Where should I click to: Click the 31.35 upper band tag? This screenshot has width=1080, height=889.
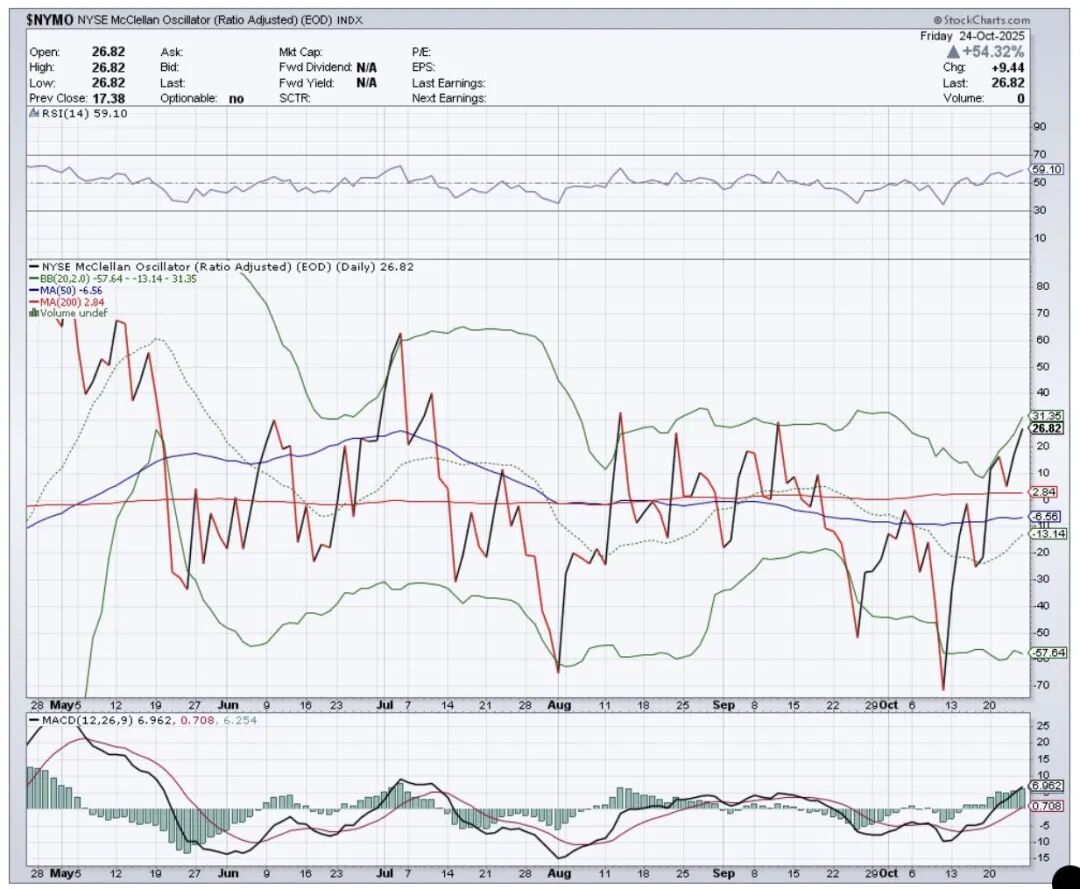pyautogui.click(x=1047, y=416)
